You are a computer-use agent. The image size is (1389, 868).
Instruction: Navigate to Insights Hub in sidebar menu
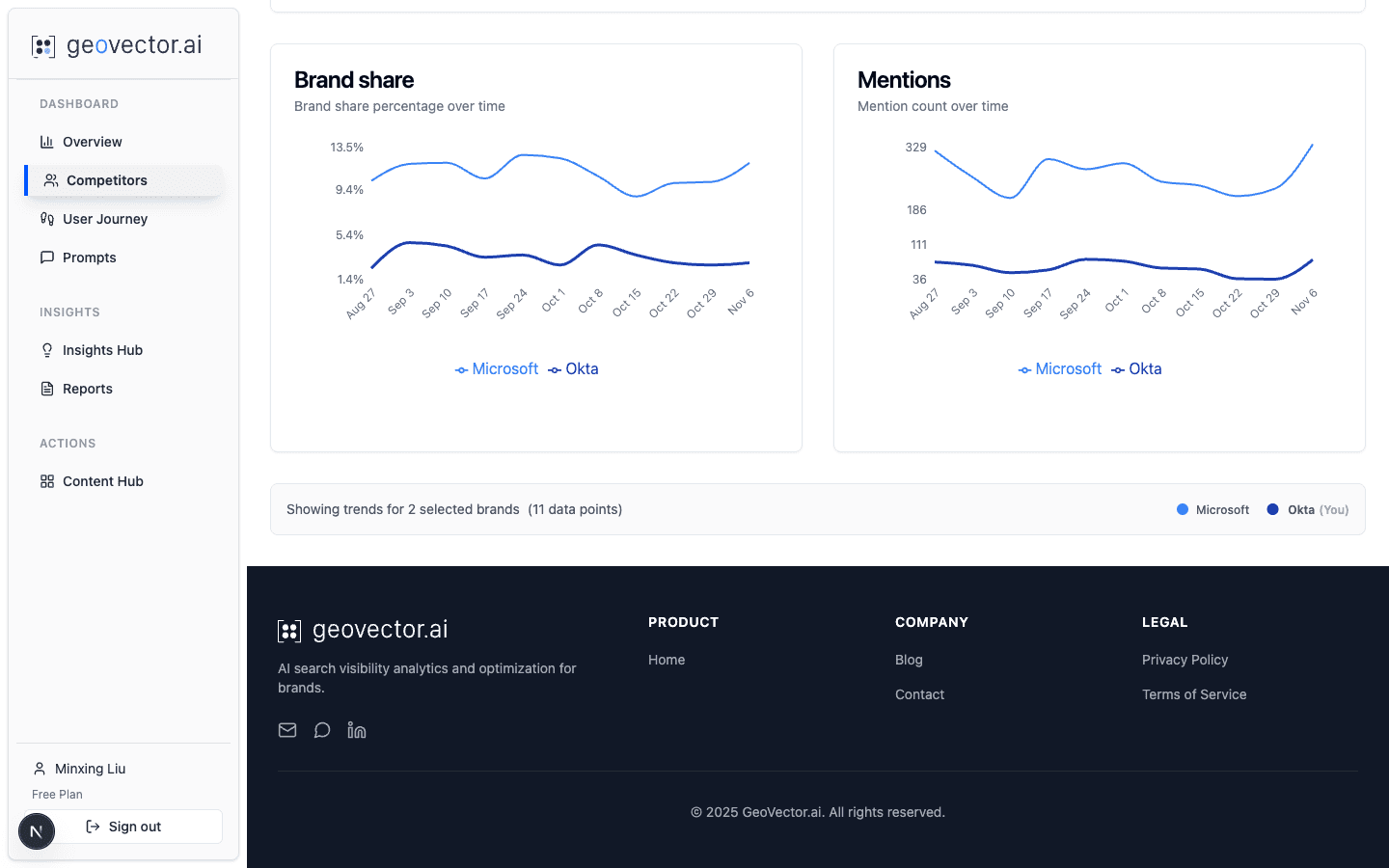pos(102,350)
